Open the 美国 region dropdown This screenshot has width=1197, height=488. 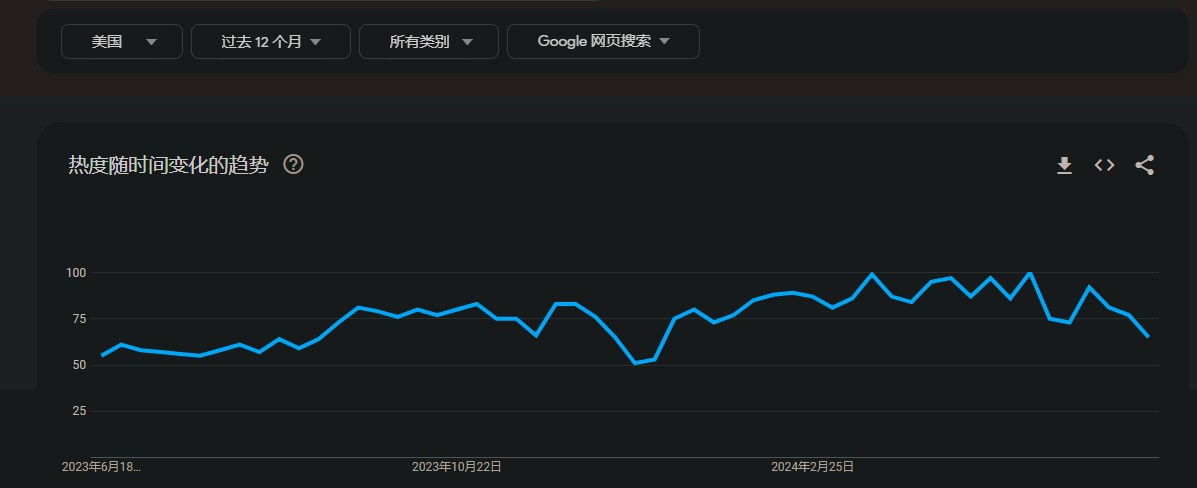pos(122,41)
